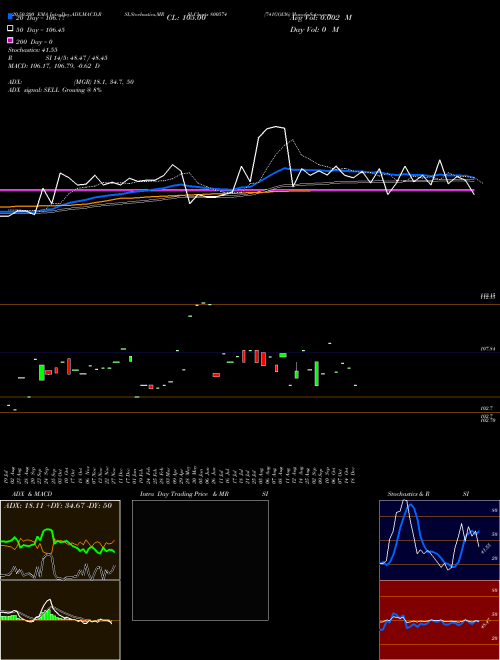This screenshot has width=500, height=660.
Task: Open the MACD histogram chart panel
Action: click(x=60, y=620)
